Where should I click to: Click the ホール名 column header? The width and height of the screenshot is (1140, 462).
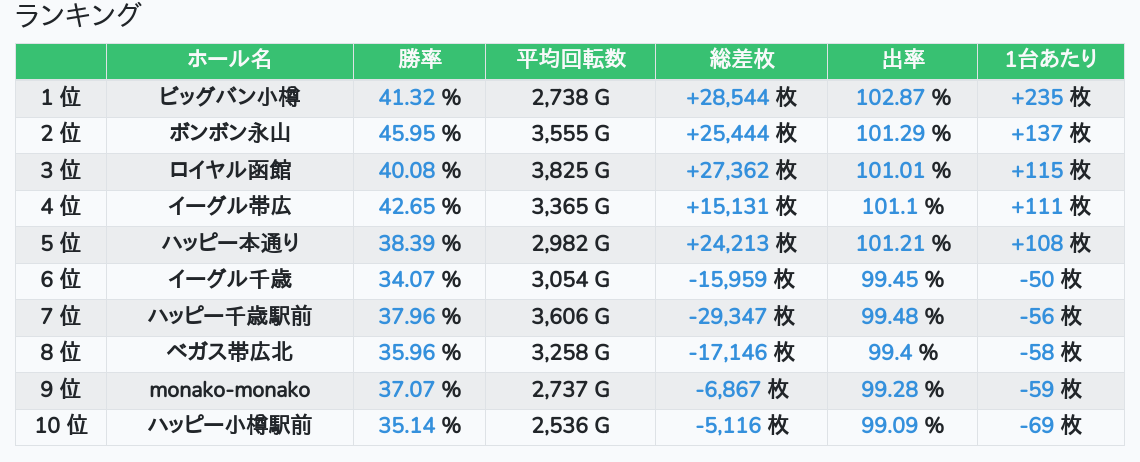pos(230,60)
